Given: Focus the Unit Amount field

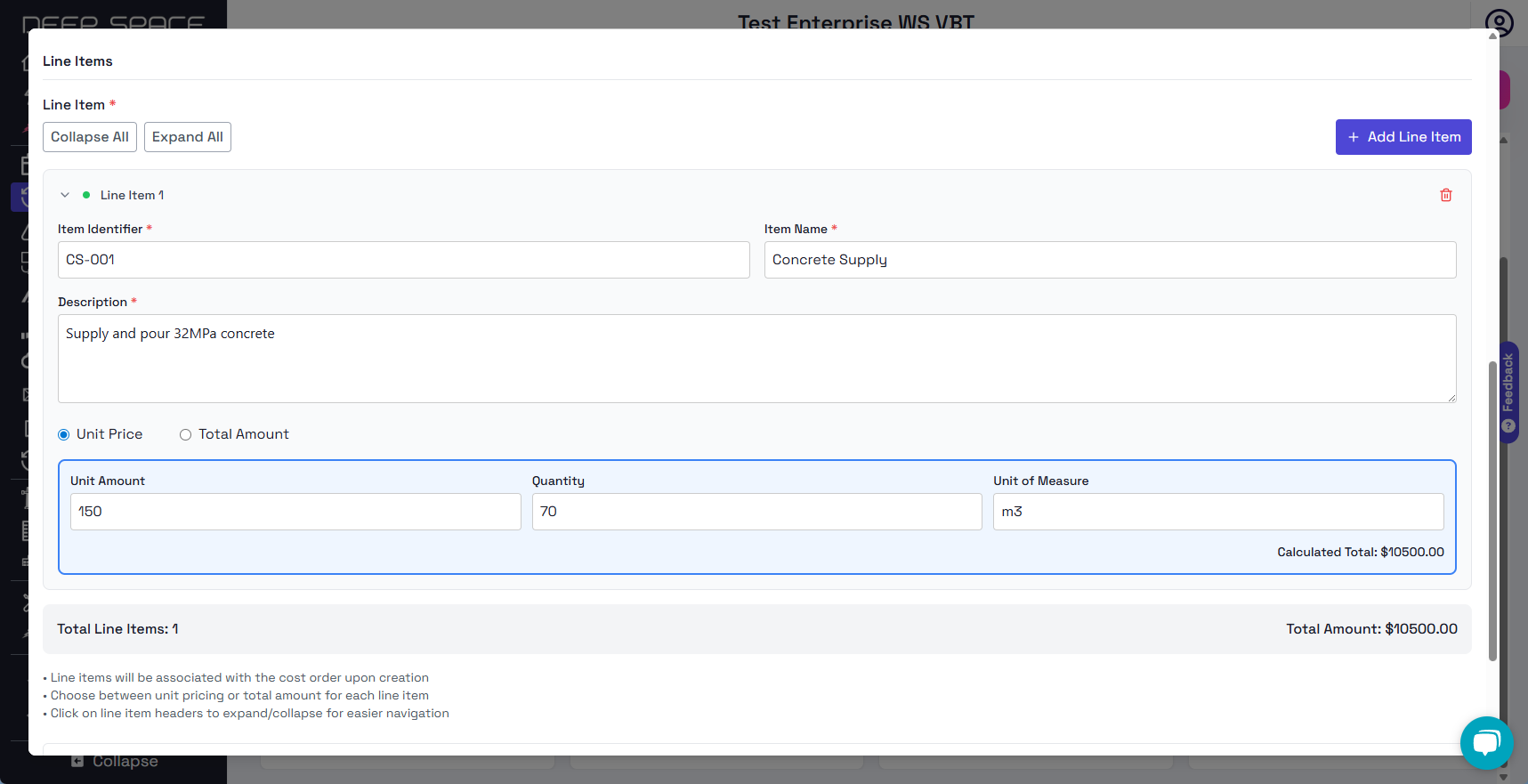Looking at the screenshot, I should [295, 512].
